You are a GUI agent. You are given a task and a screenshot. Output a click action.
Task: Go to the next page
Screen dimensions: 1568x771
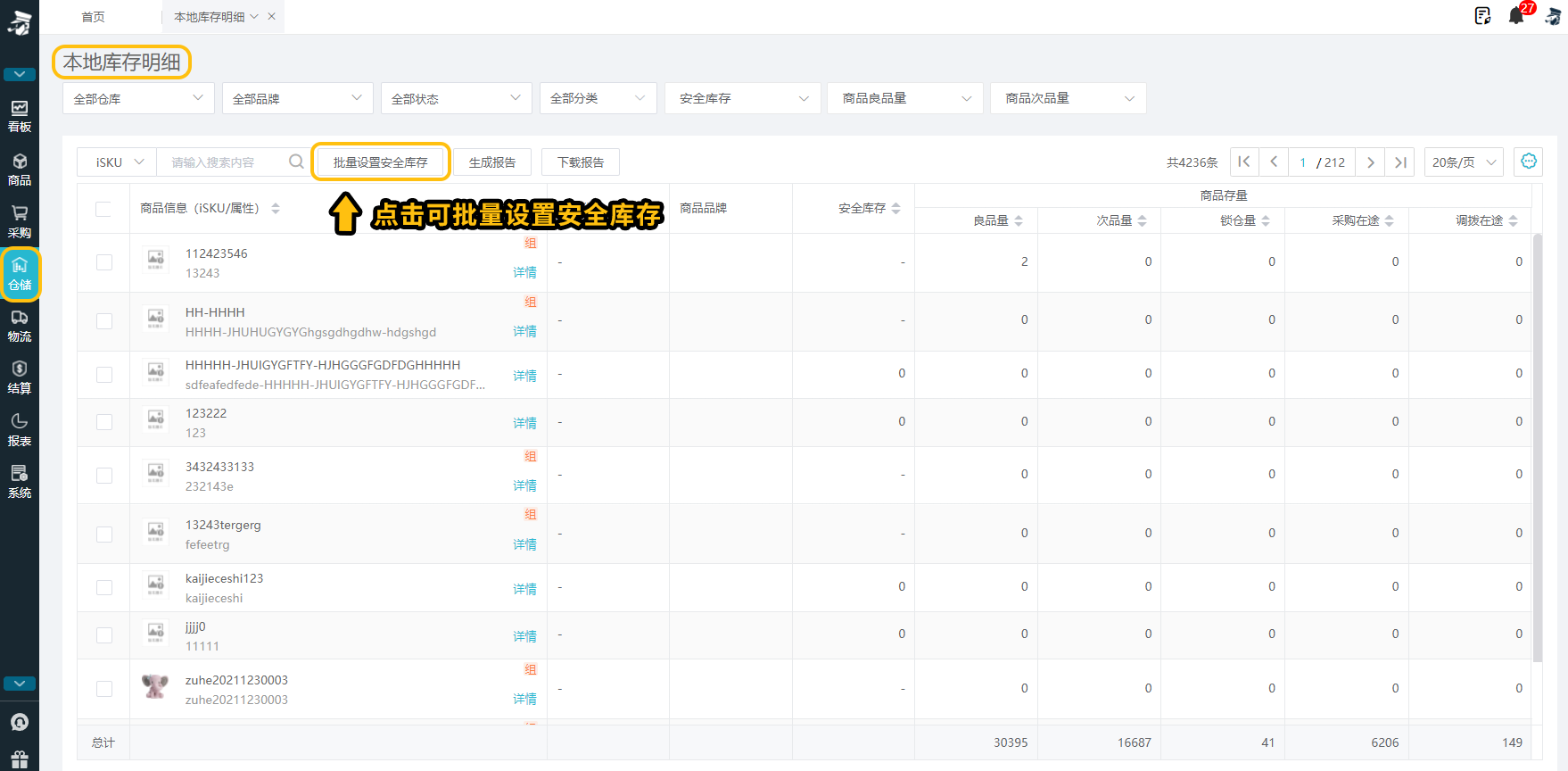click(1371, 162)
